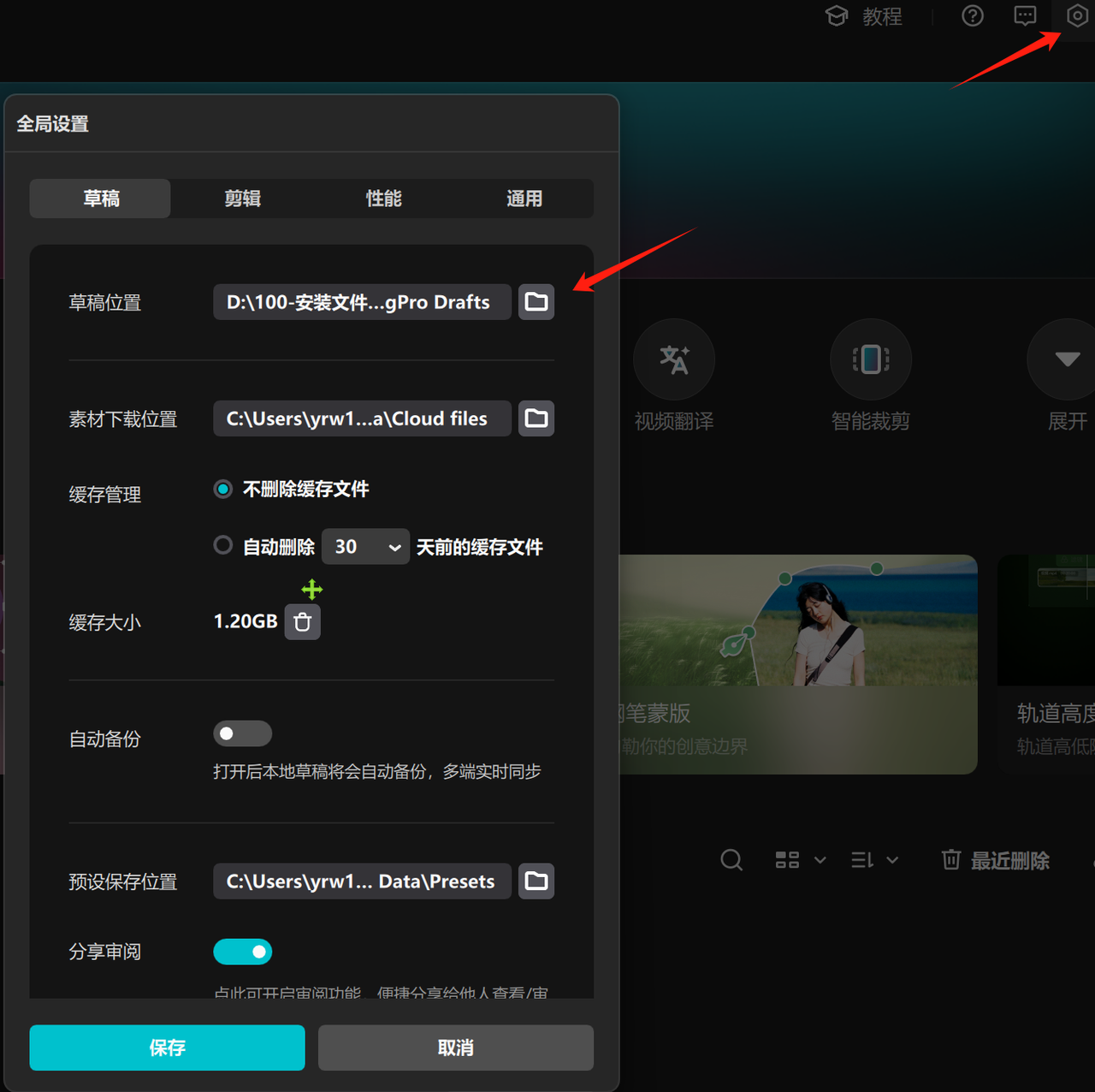Click the 保存 save button
Screen dimensions: 1095x1092
click(x=167, y=1047)
